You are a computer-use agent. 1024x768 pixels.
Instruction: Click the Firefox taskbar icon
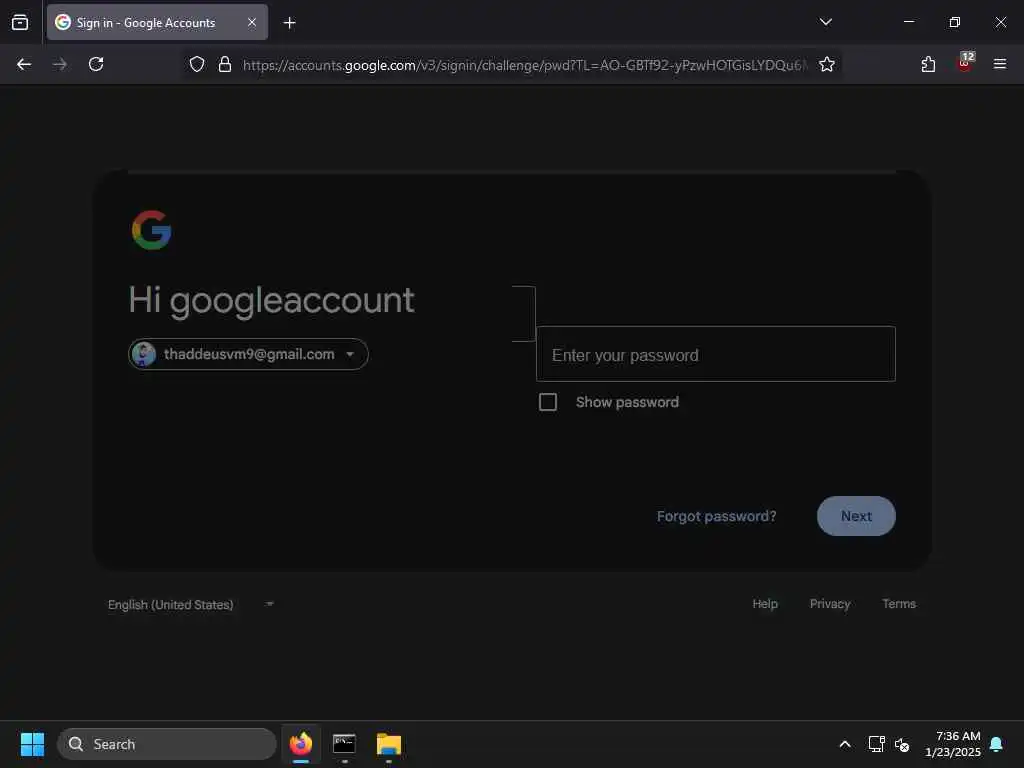coord(301,744)
